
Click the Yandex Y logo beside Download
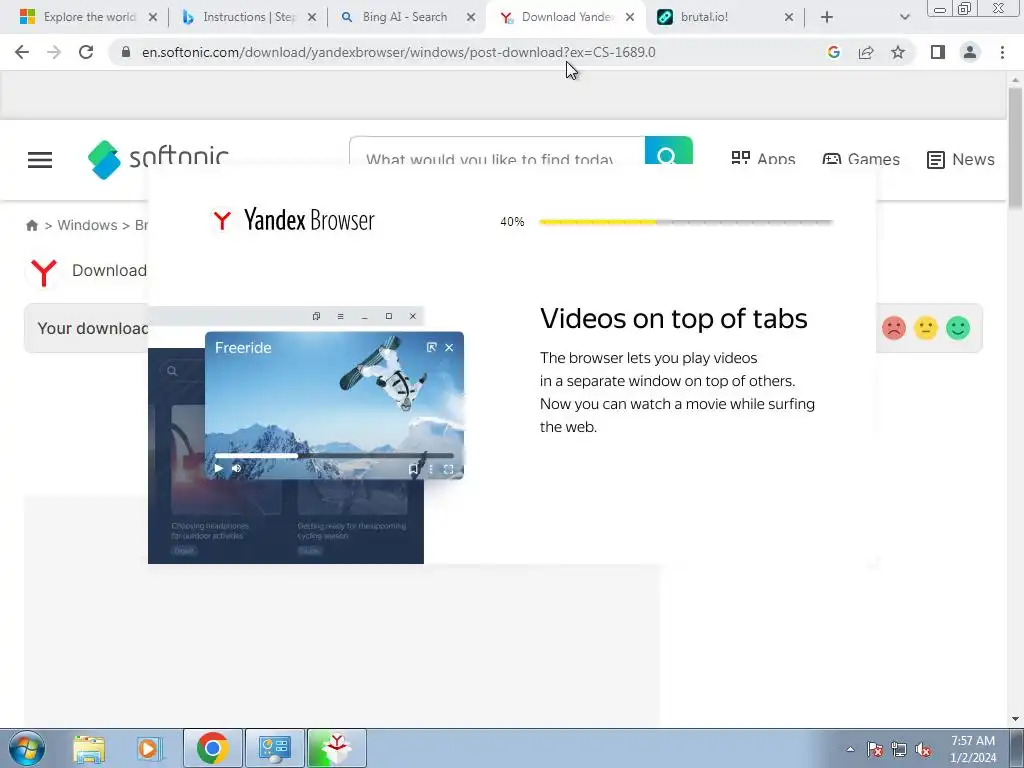44,272
